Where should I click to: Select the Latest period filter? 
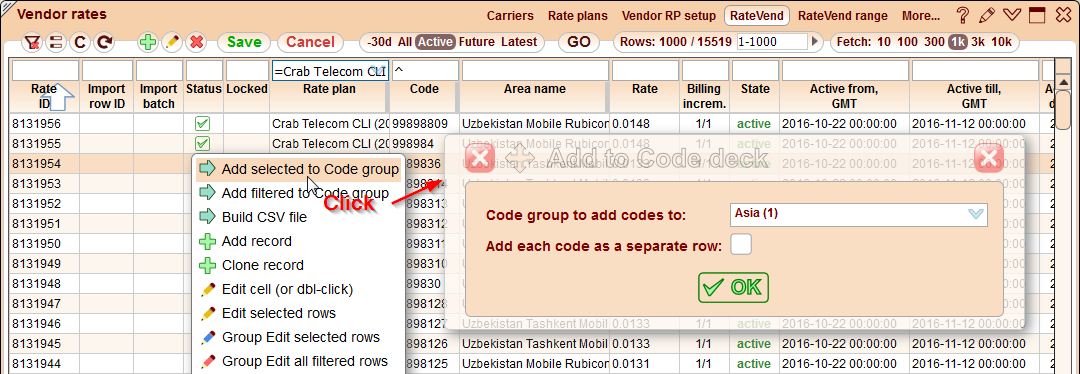pos(519,42)
